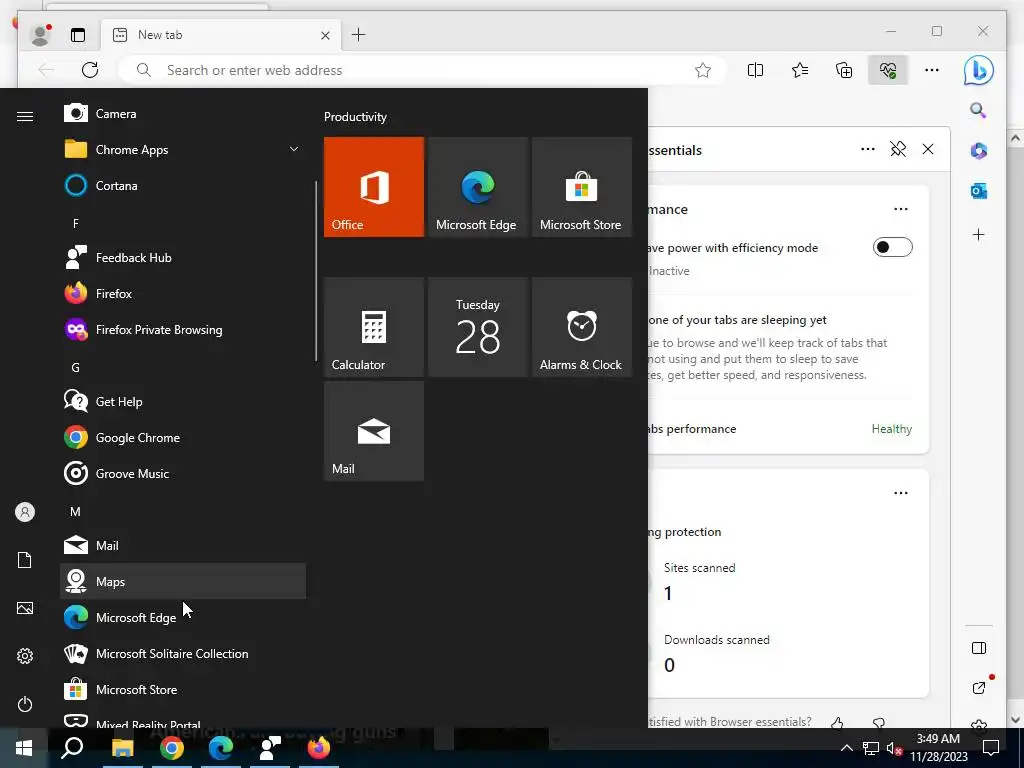Open Settings gear in Start sidebar
This screenshot has height=768, width=1024.
tap(25, 656)
